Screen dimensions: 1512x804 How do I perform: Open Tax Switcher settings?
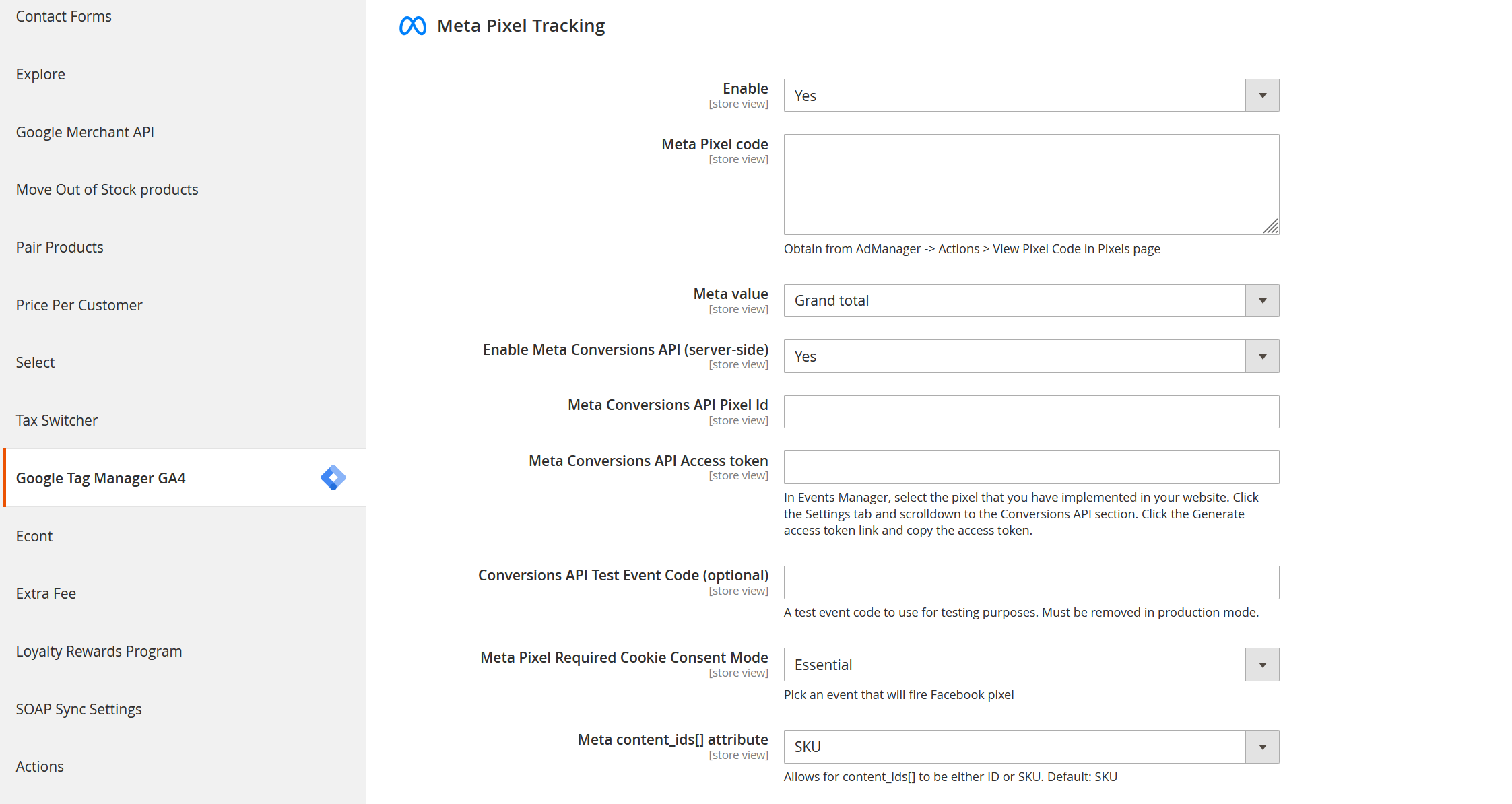coord(57,420)
